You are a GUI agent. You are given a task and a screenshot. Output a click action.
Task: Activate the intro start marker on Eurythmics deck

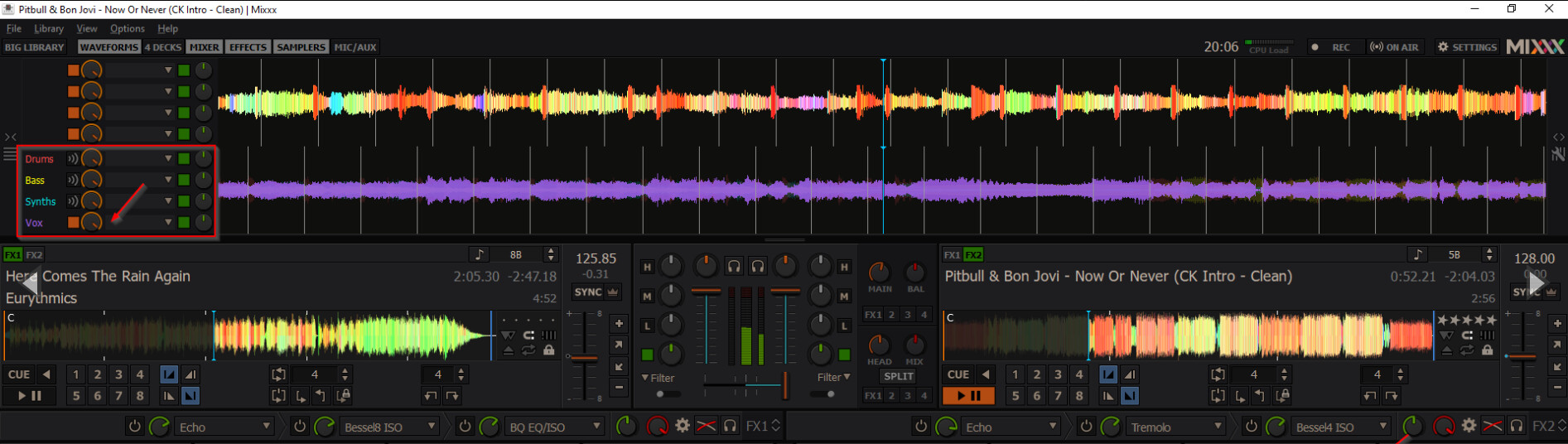coord(168,374)
